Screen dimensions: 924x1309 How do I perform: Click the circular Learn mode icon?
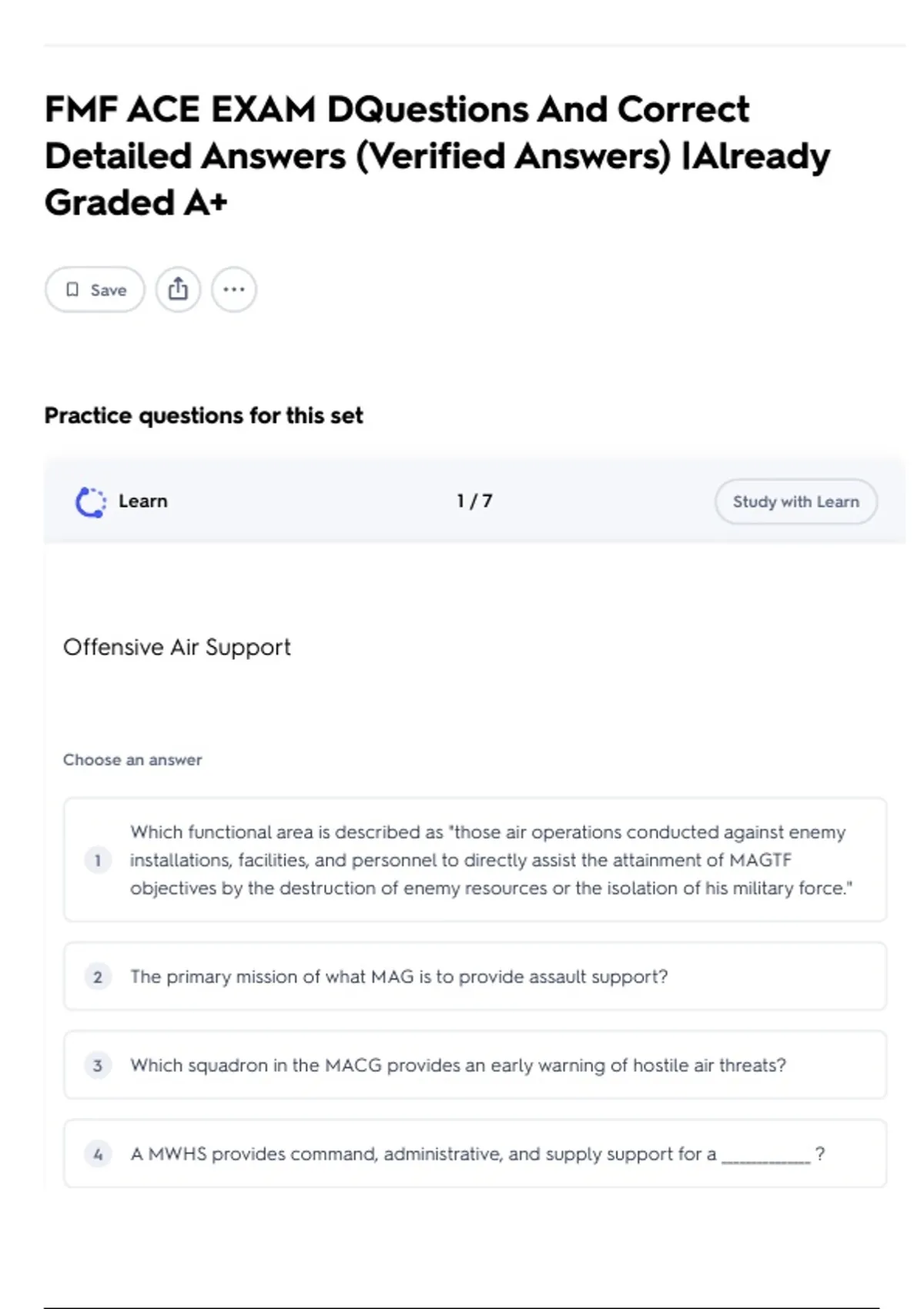click(91, 502)
